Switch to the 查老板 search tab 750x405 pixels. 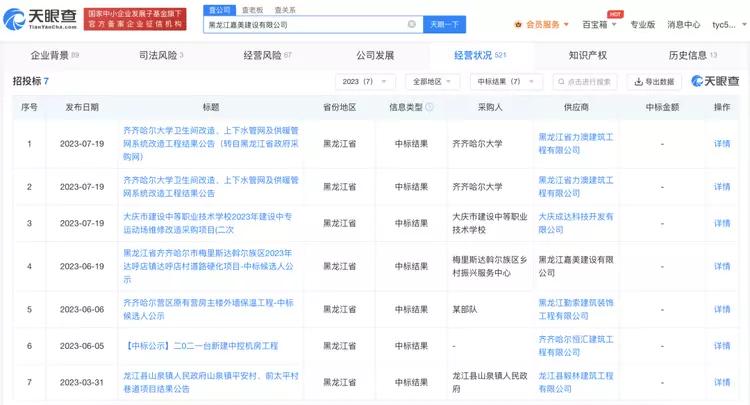point(252,10)
